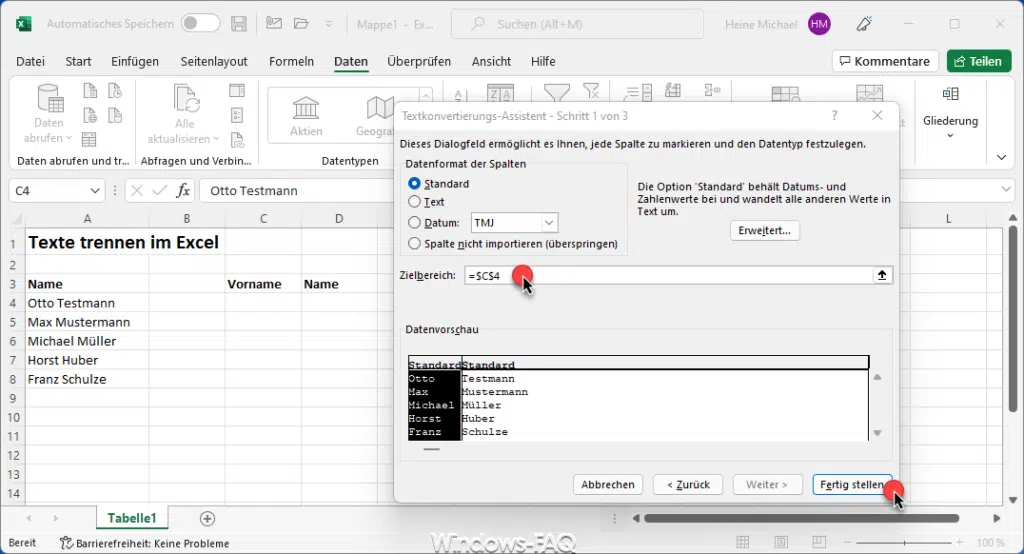Select the Text column format radio

(414, 202)
